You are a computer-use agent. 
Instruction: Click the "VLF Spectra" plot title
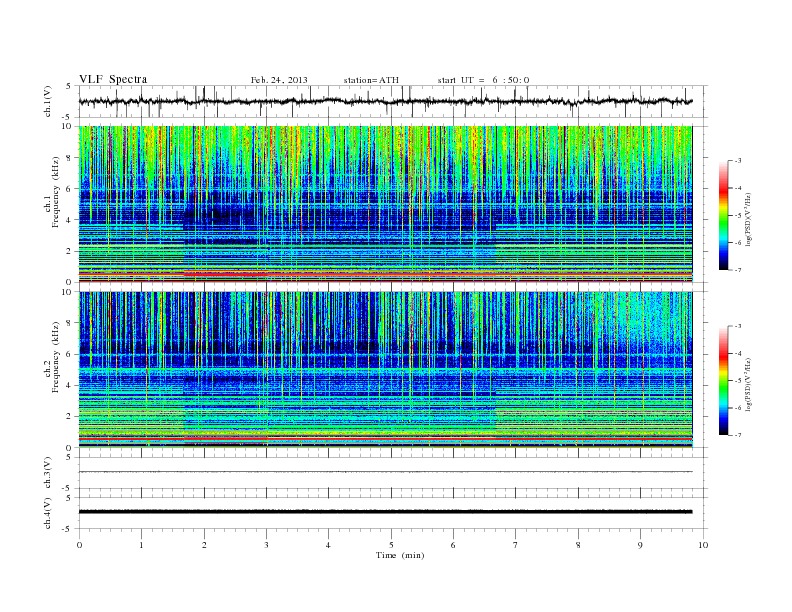pos(113,79)
